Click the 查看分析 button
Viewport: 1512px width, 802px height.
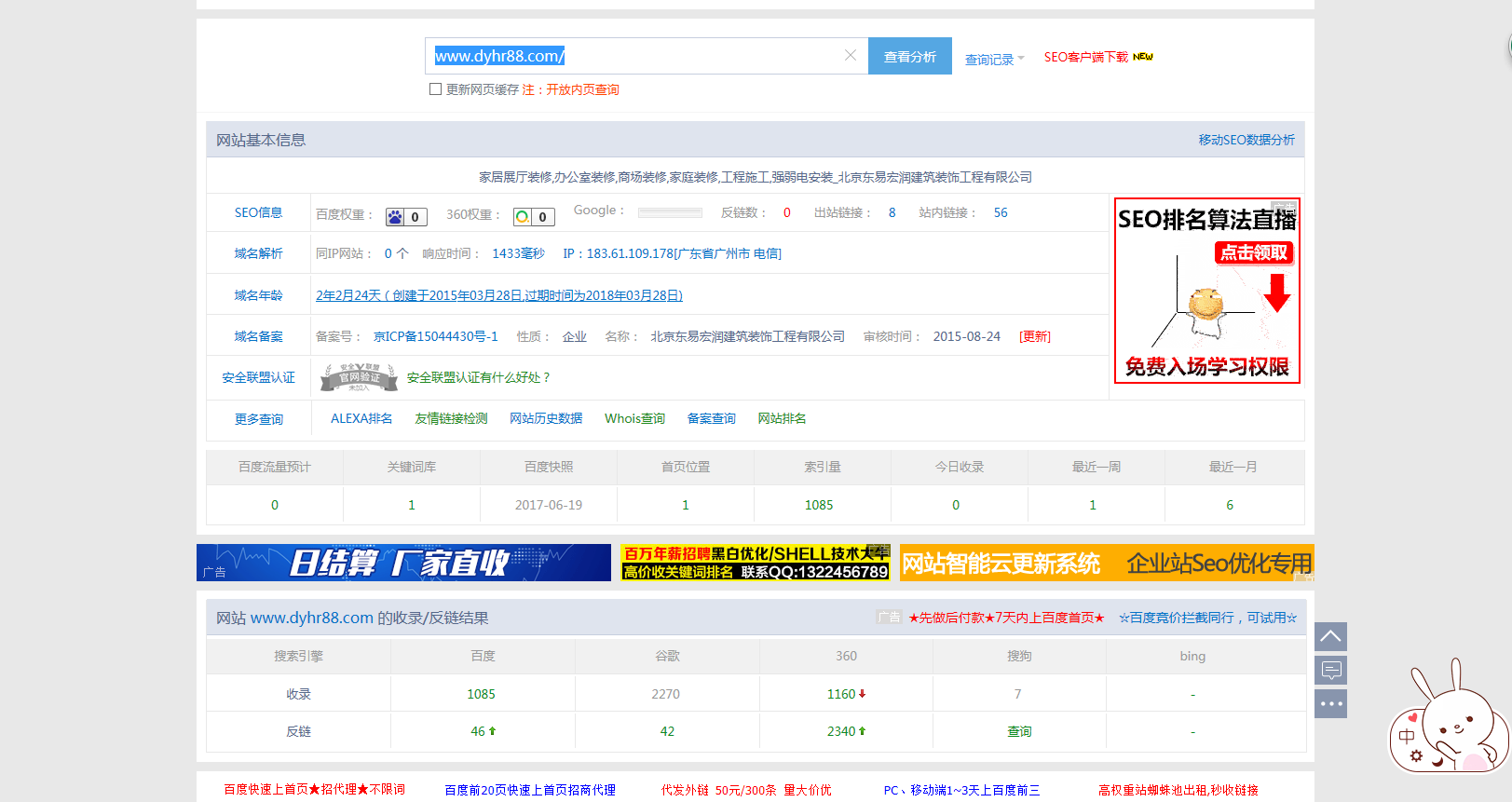[x=909, y=56]
